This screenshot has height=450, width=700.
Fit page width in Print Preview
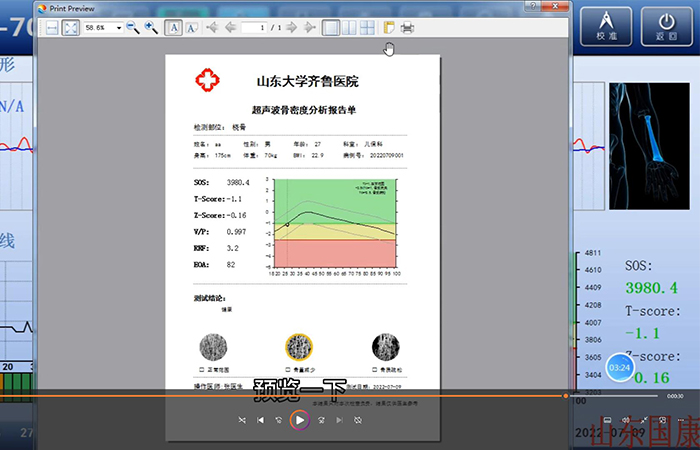[x=52, y=28]
